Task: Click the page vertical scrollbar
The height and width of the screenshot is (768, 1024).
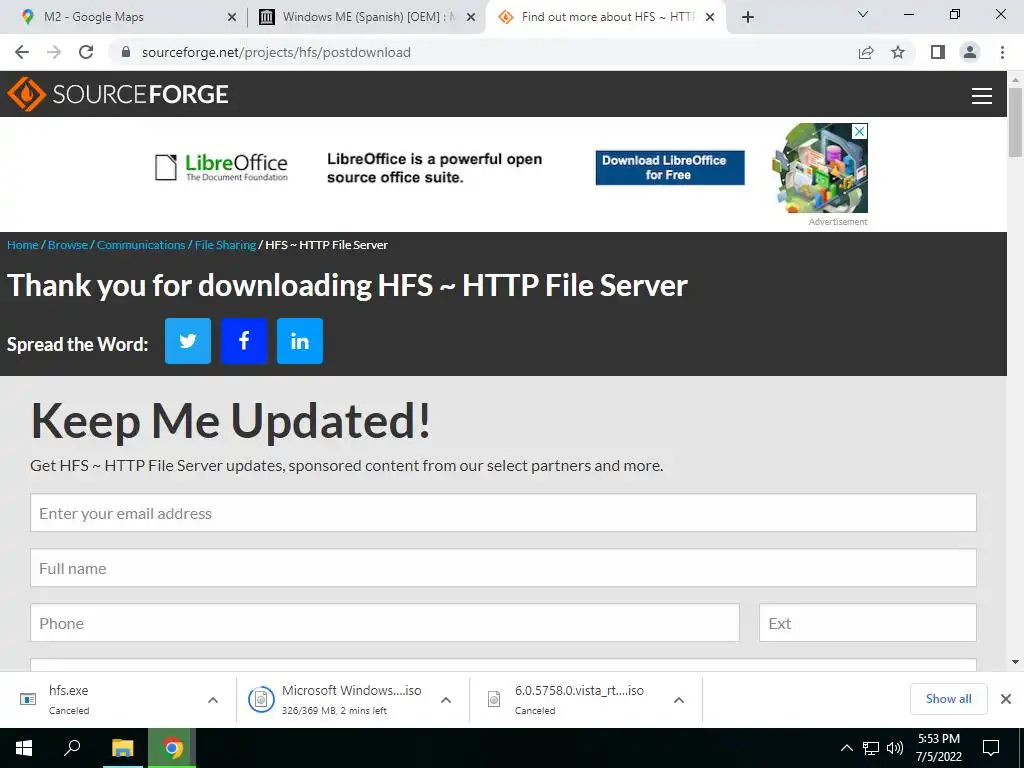Action: [1015, 122]
